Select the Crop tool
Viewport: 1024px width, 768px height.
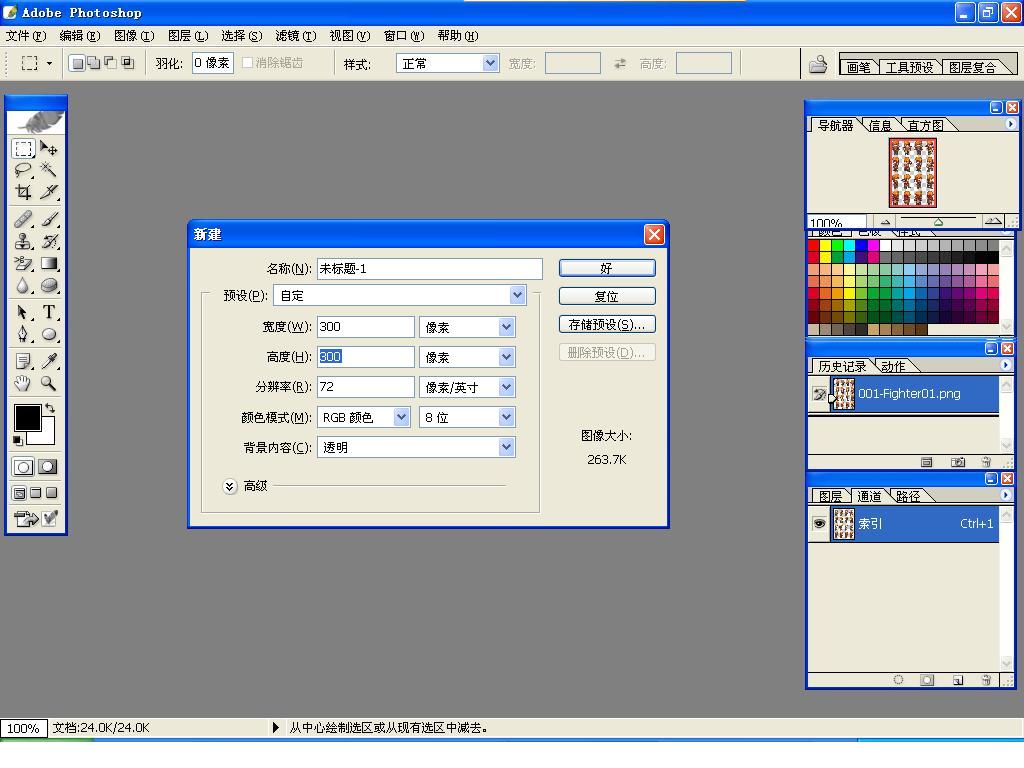(x=24, y=192)
